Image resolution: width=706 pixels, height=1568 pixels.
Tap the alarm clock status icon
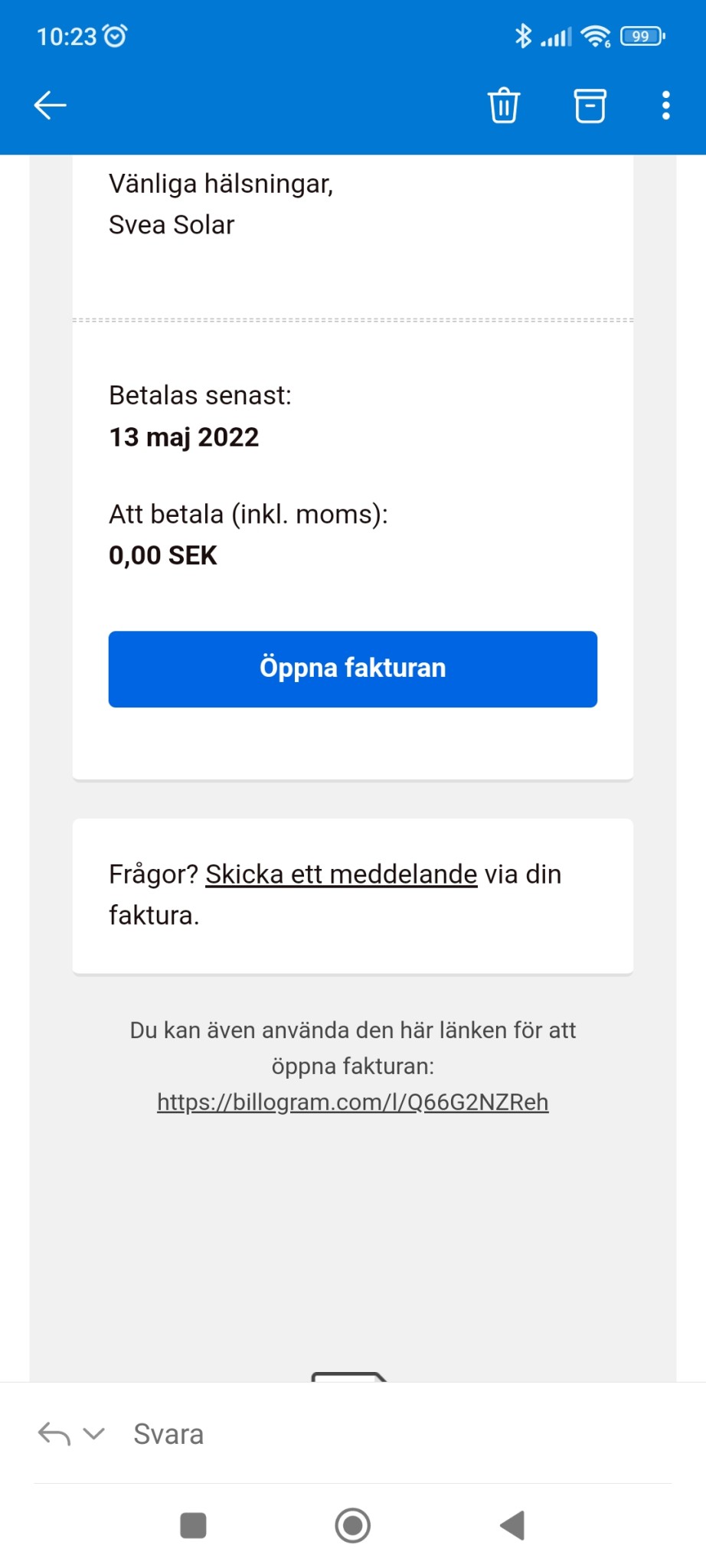click(x=115, y=36)
